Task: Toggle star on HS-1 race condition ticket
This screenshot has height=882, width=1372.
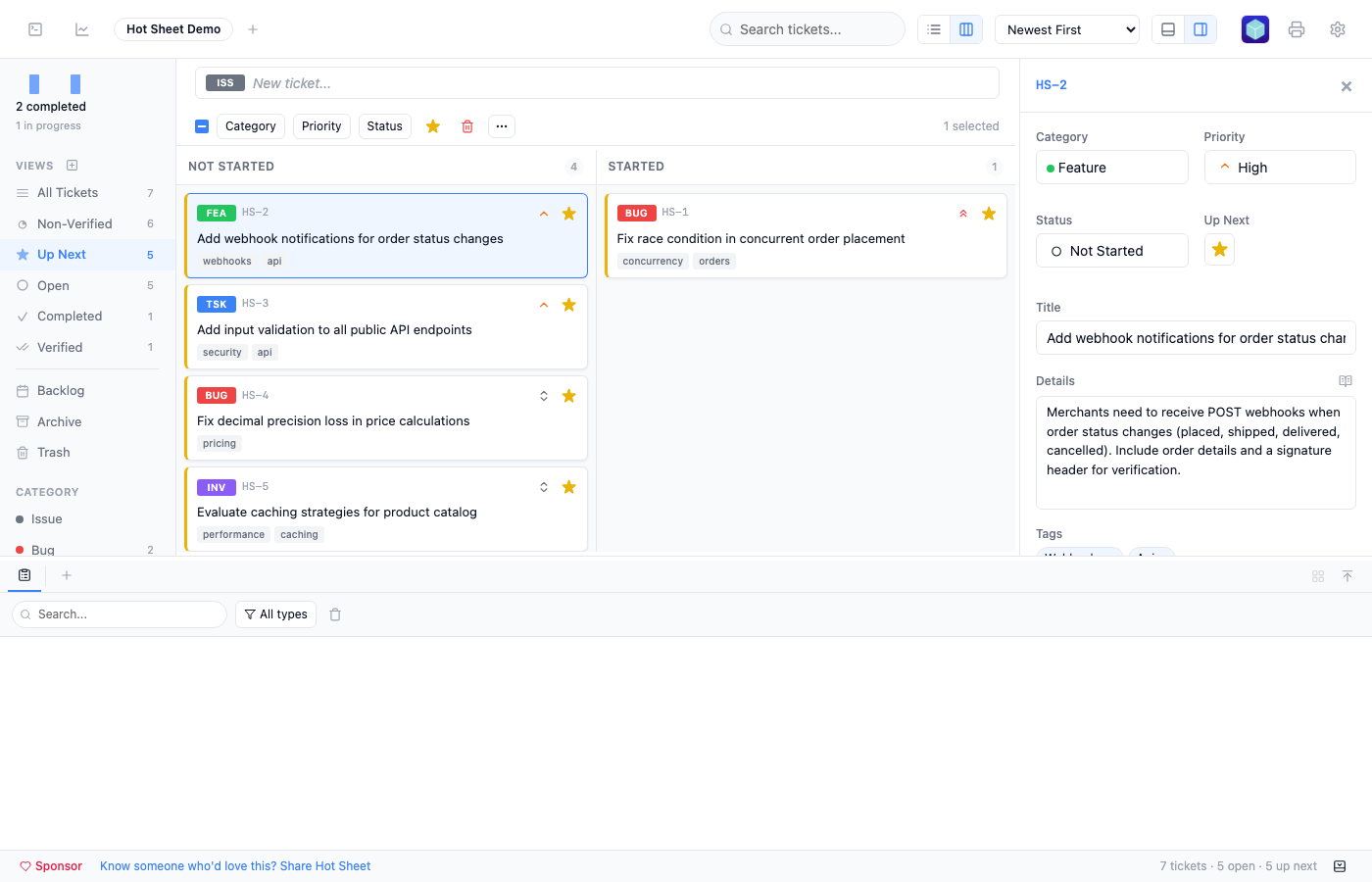Action: 989,214
